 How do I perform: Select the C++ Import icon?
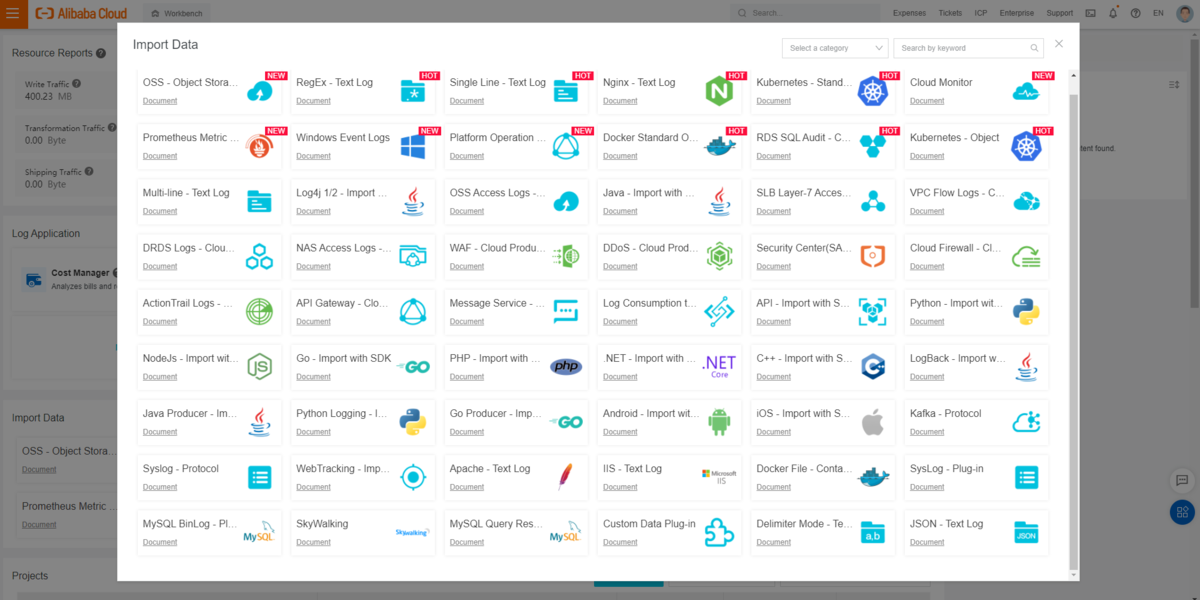tap(873, 366)
